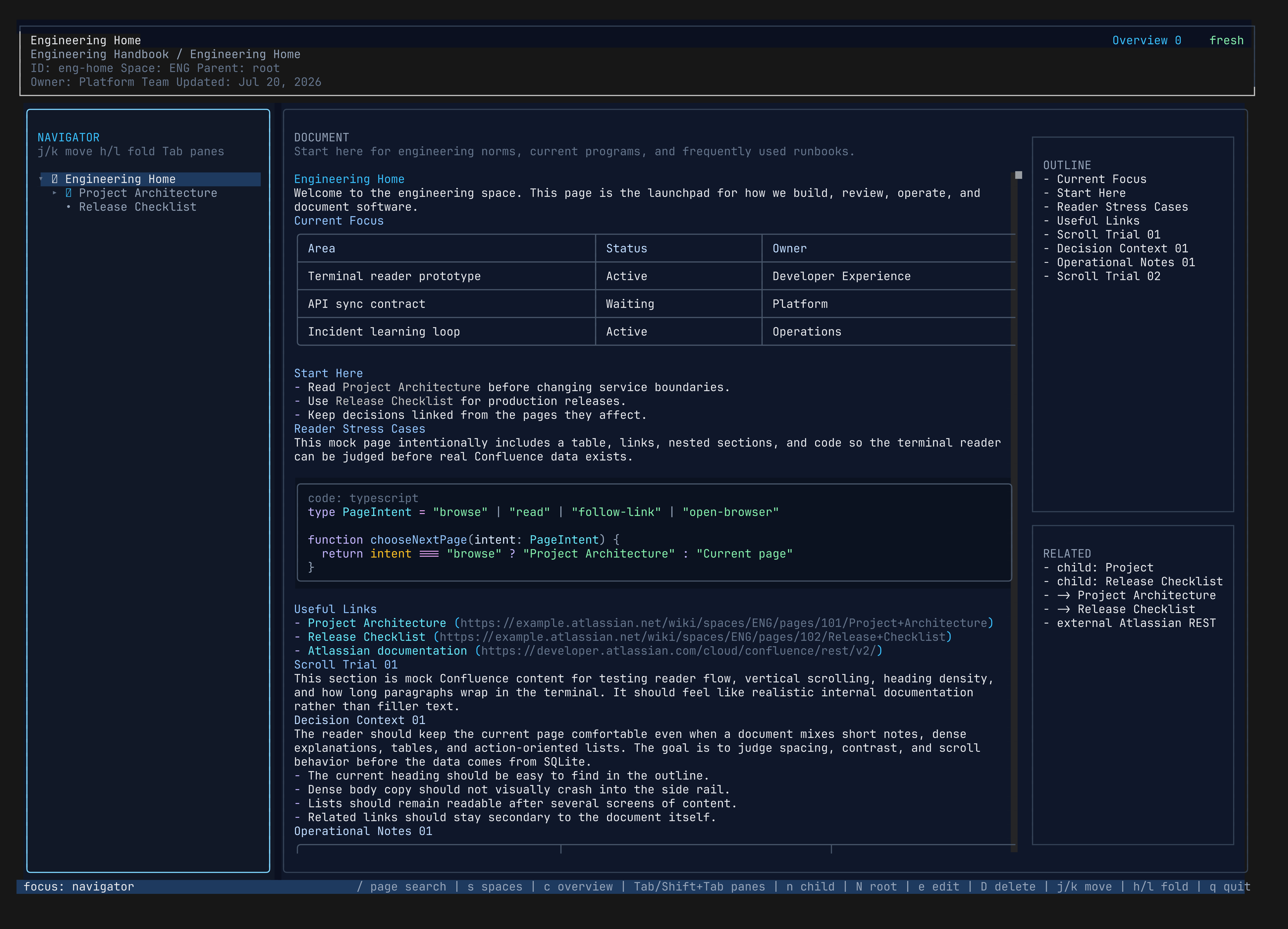Follow arrow link to Project Architecture in Related
Screen dimensions: 1288x929
coord(1136,596)
